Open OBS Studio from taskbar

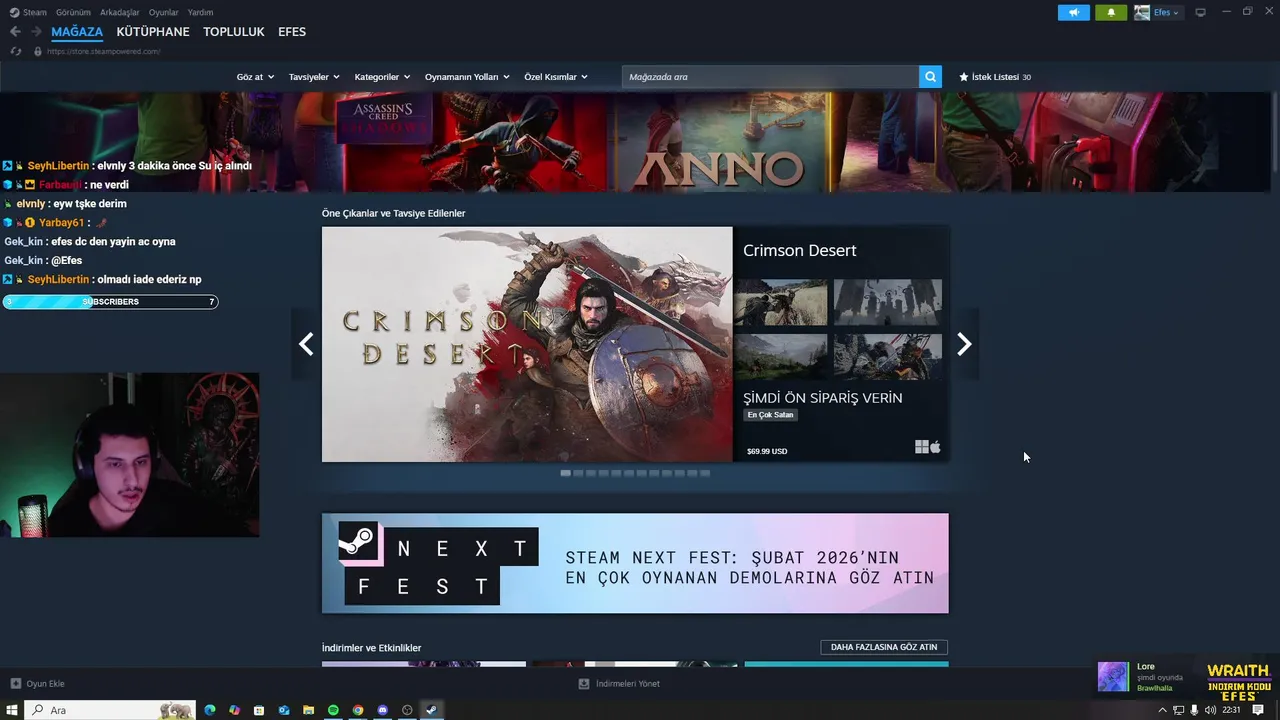(407, 710)
